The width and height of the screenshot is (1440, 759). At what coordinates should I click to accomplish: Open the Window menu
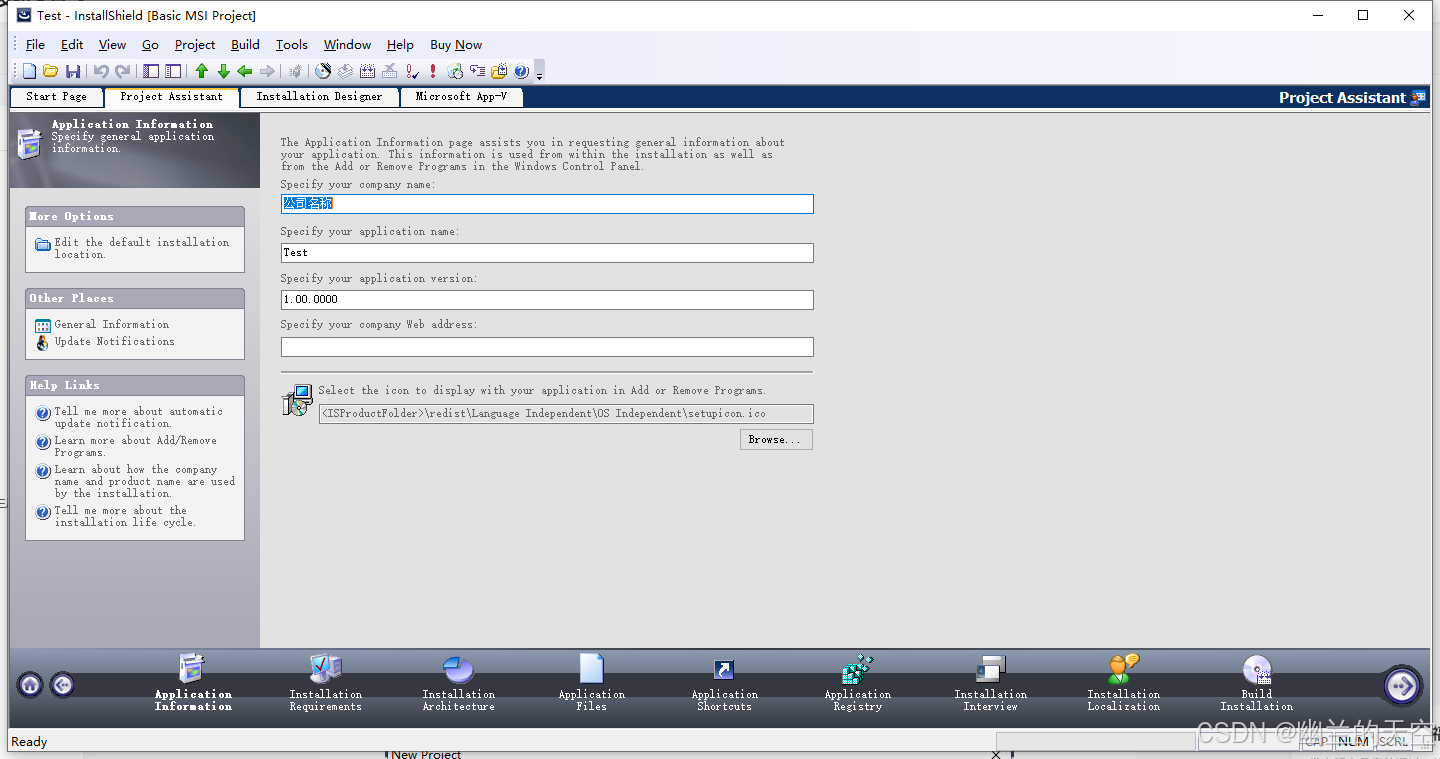pos(347,45)
